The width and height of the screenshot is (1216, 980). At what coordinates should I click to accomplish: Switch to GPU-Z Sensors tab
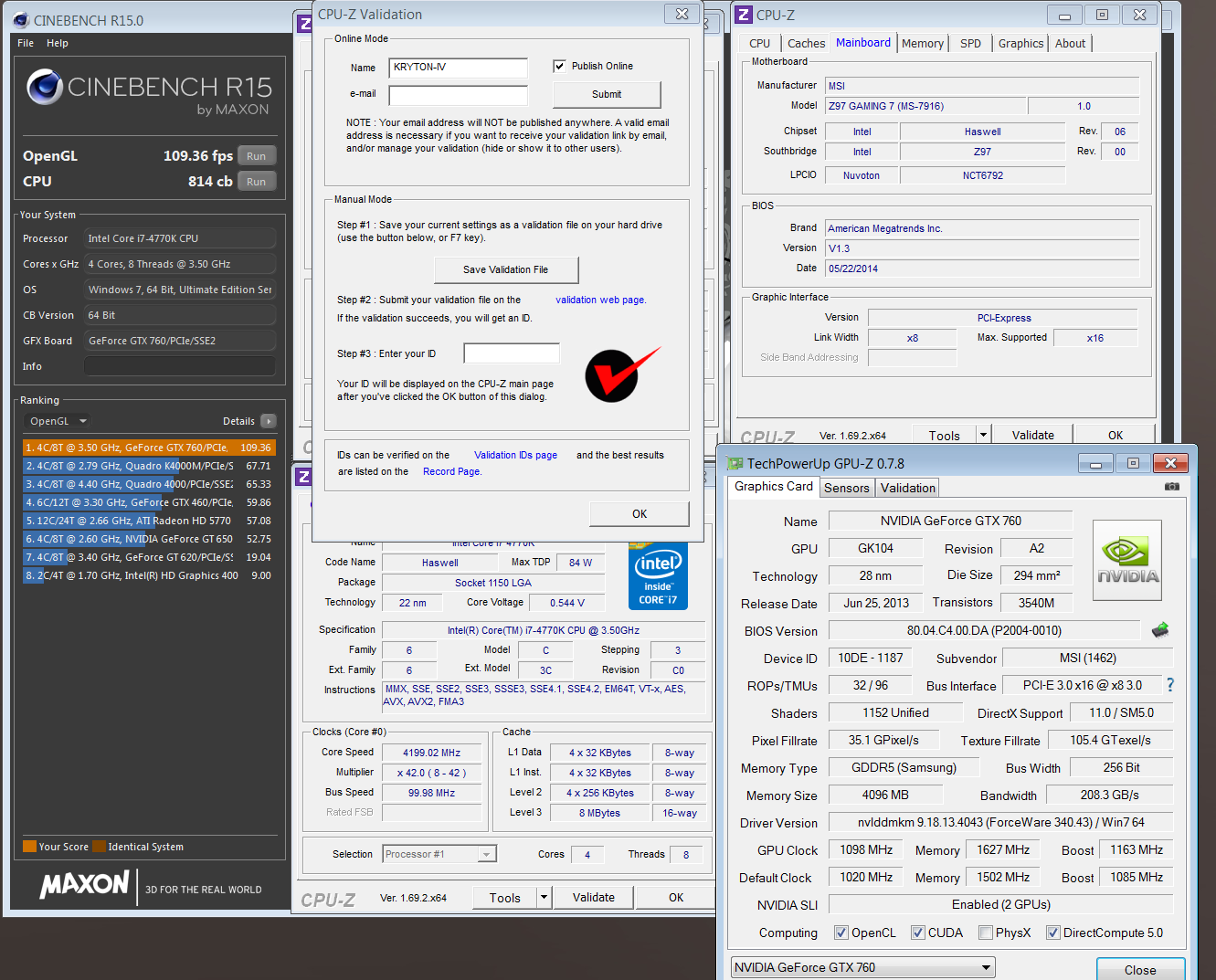pos(847,488)
